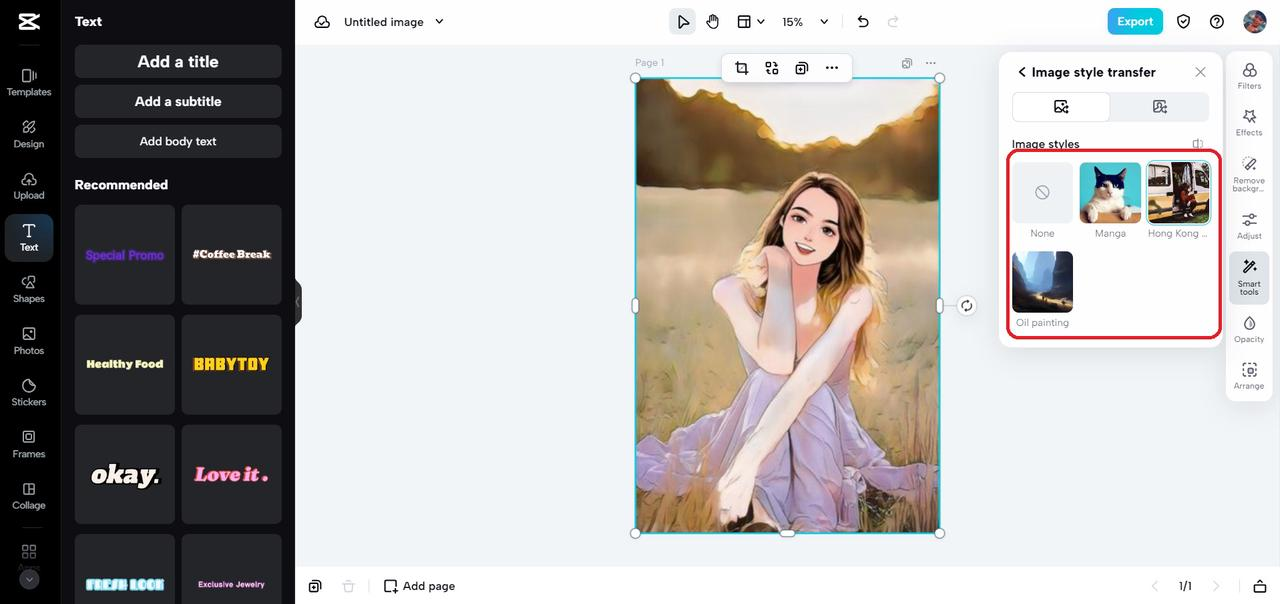Expand the Untitled image name dropdown
The image size is (1280, 604).
pos(439,22)
